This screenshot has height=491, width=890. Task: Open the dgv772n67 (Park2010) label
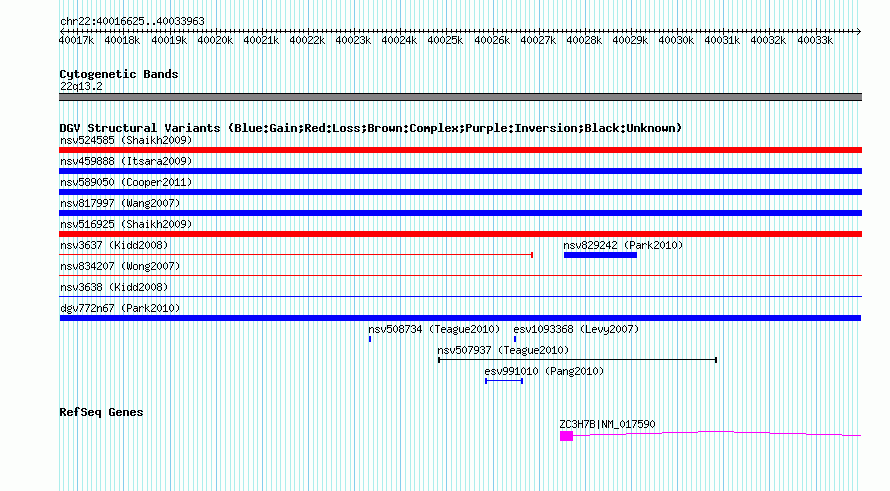(x=120, y=308)
